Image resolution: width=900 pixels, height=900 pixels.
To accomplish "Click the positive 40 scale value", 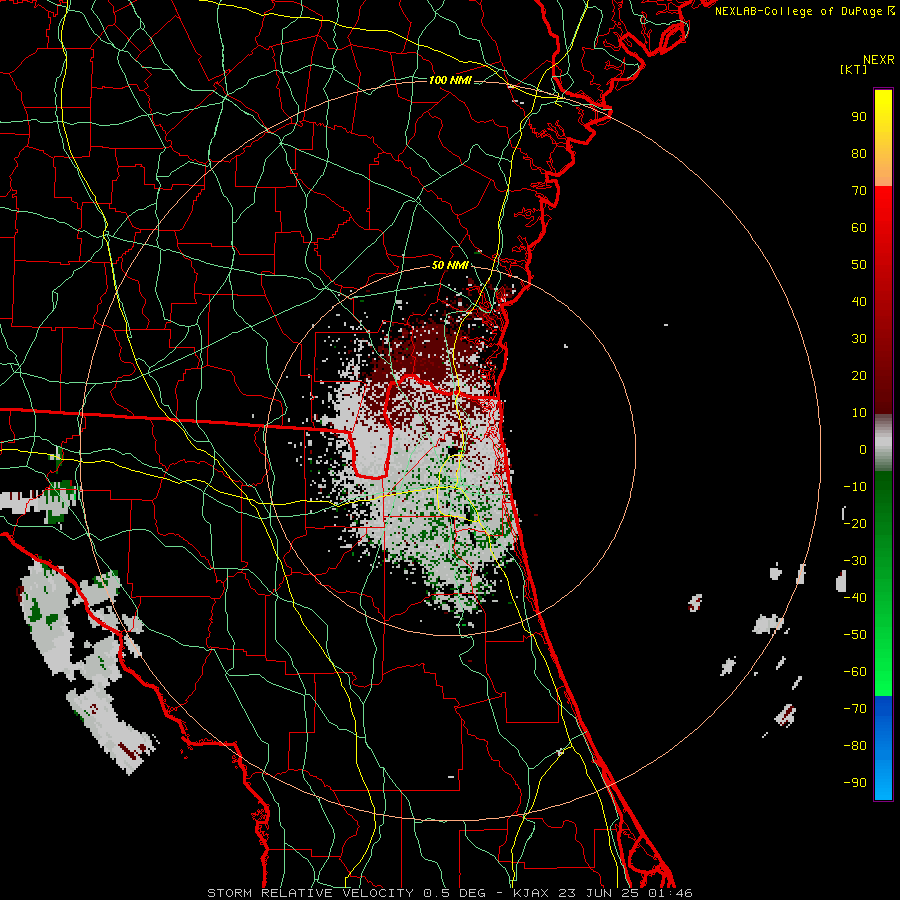I will 859,301.
